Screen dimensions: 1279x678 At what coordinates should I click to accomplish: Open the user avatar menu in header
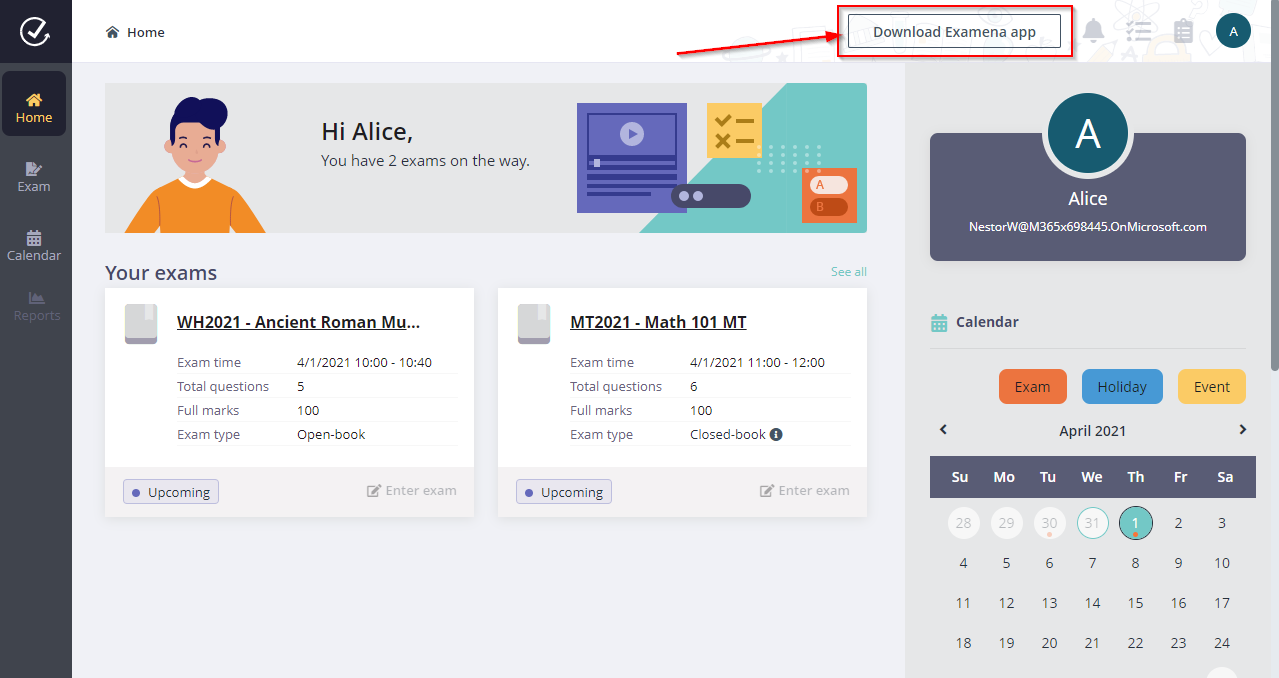point(1233,31)
